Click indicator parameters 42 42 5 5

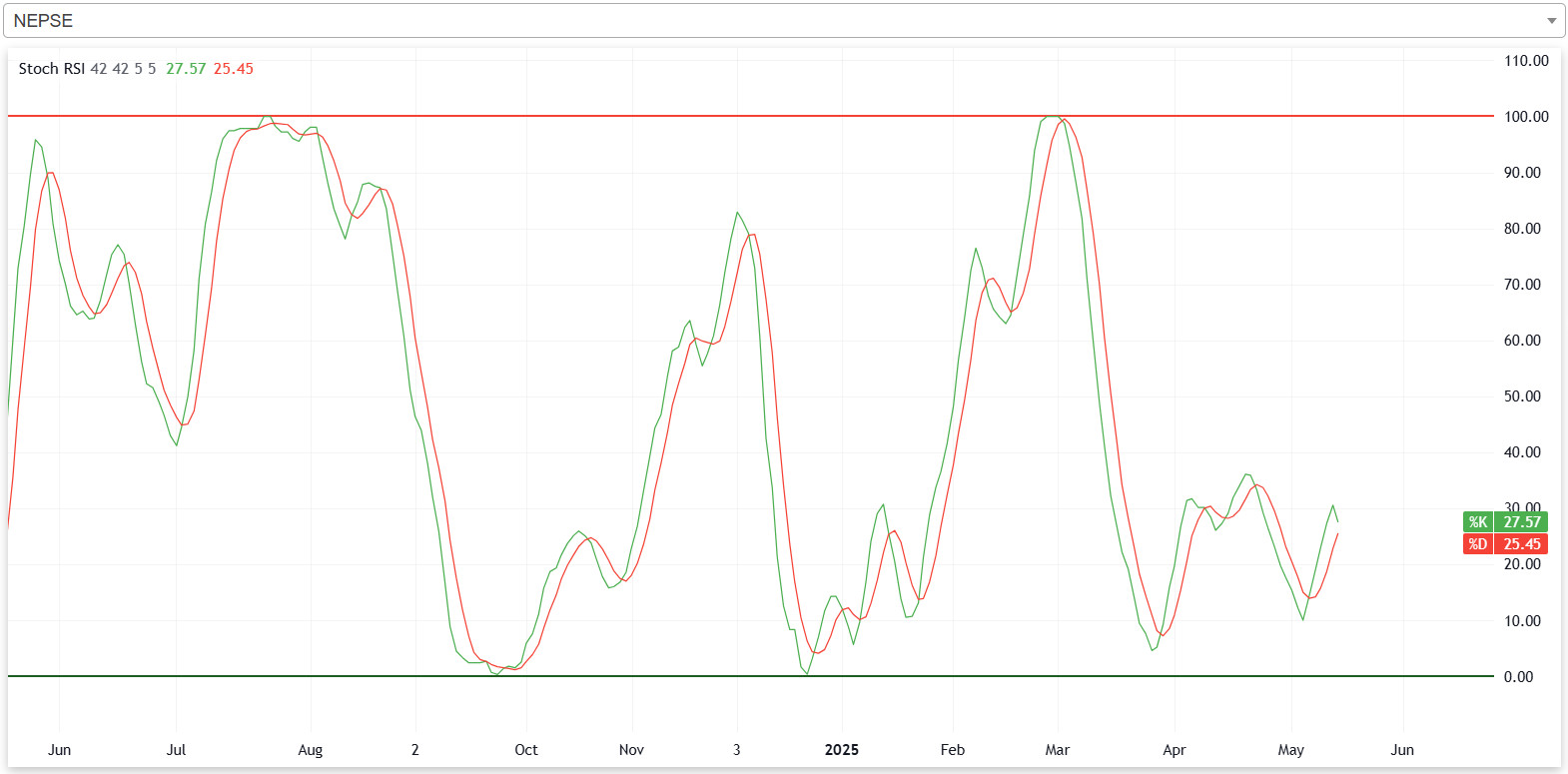click(x=123, y=69)
